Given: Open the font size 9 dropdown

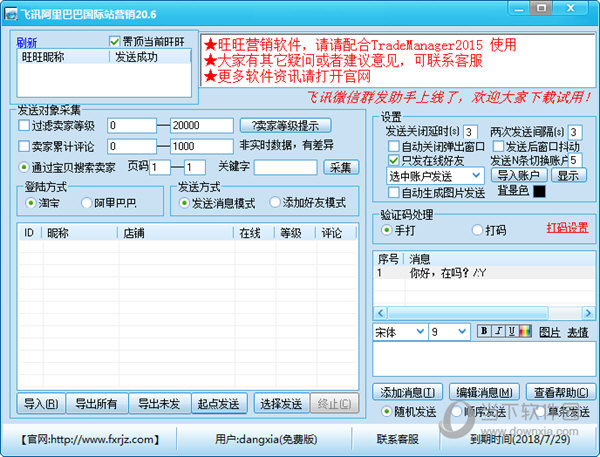Looking at the screenshot, I should [x=448, y=331].
